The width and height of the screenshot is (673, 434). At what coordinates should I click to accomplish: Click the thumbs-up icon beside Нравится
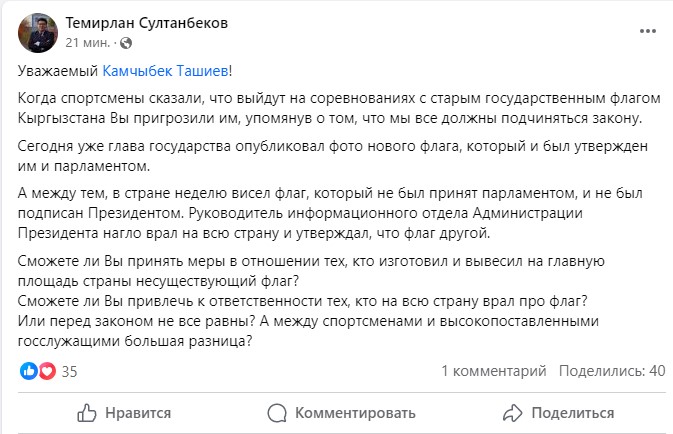coord(87,413)
